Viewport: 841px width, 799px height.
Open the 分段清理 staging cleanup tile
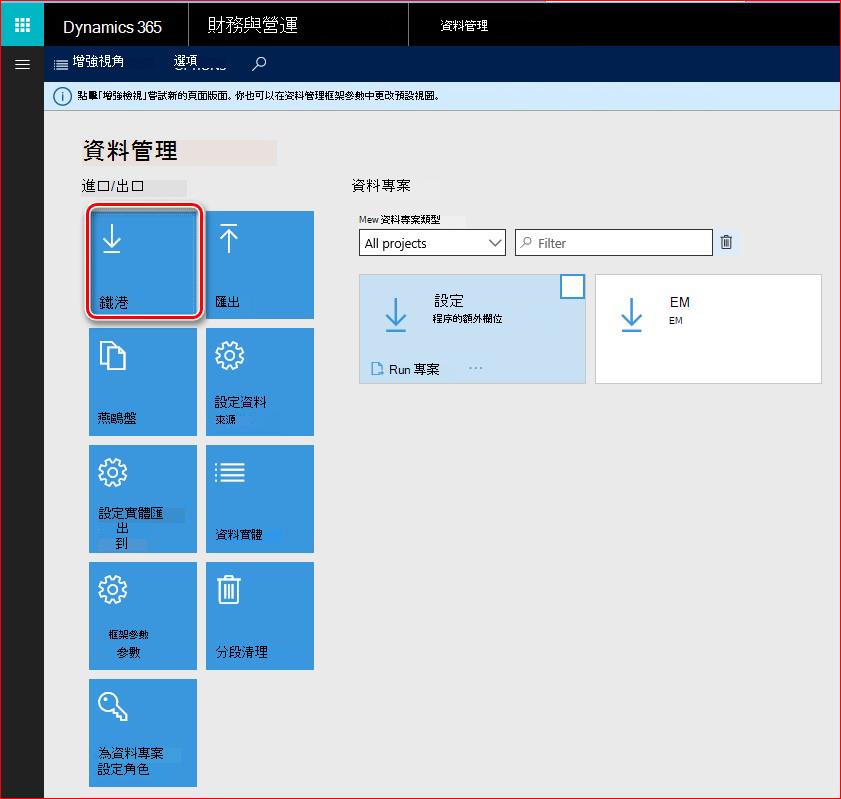pos(260,616)
